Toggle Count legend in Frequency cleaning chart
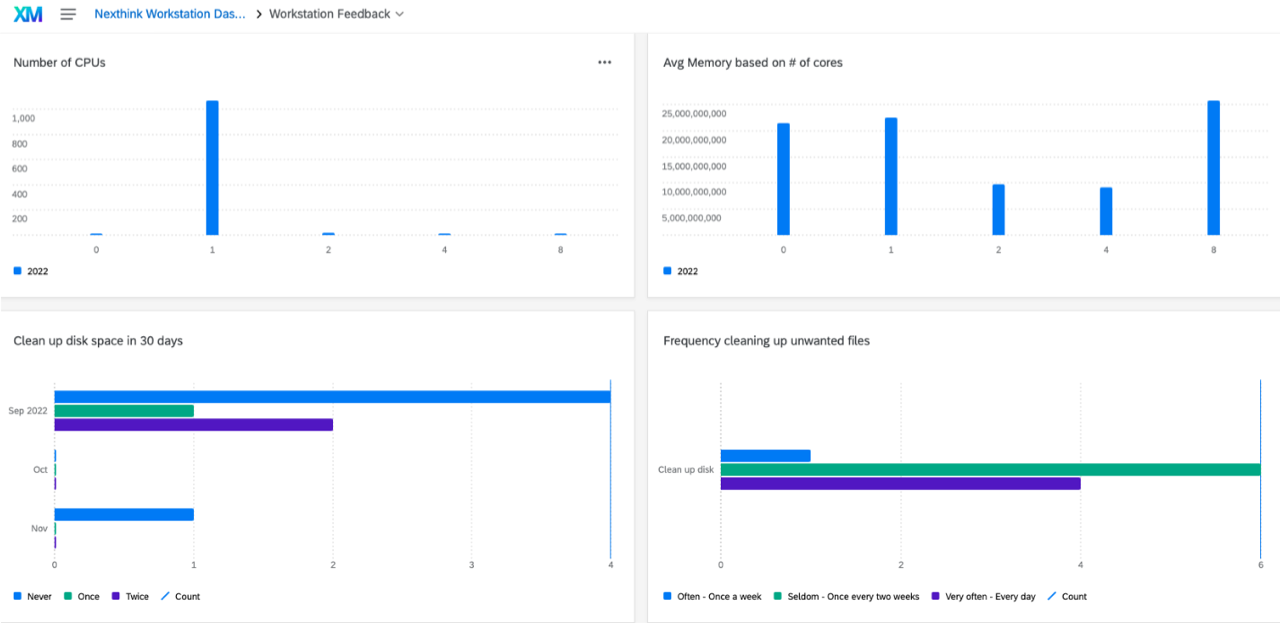 [x=1067, y=596]
